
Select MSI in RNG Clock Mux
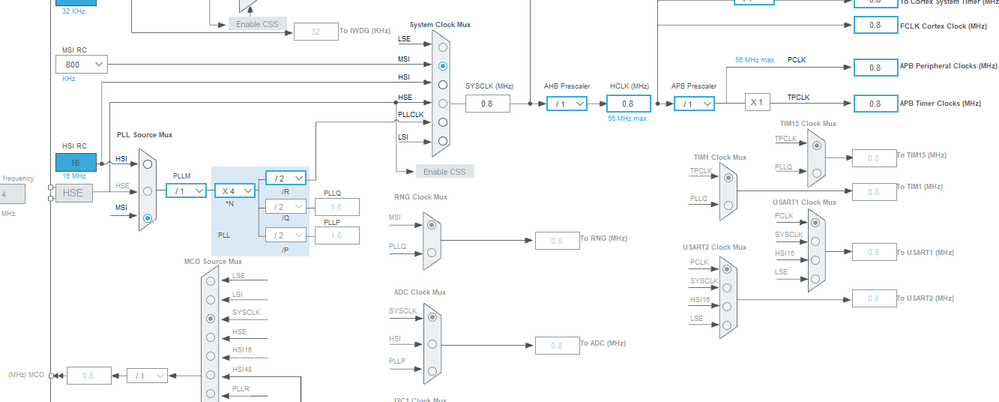point(432,225)
